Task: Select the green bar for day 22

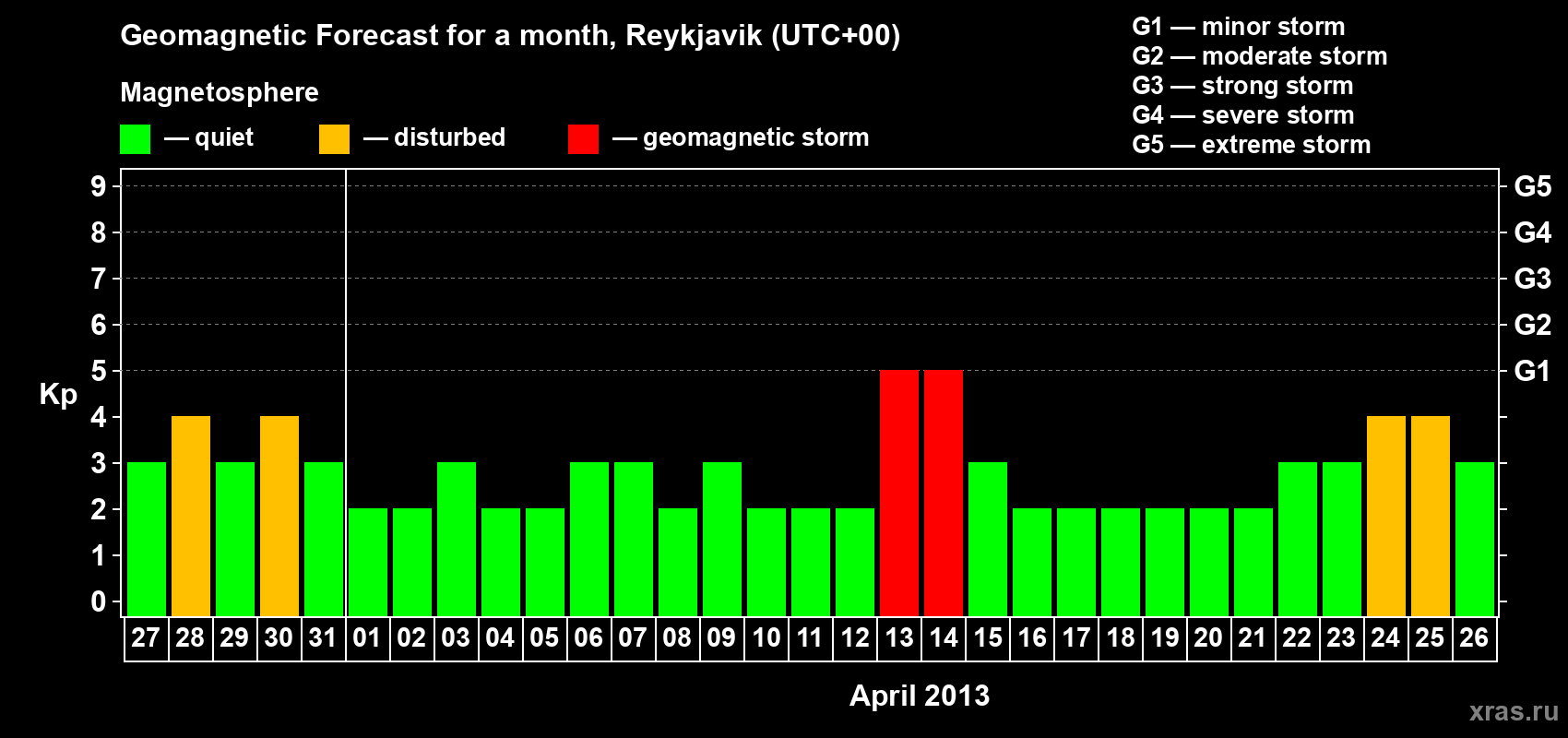Action: click(1298, 539)
